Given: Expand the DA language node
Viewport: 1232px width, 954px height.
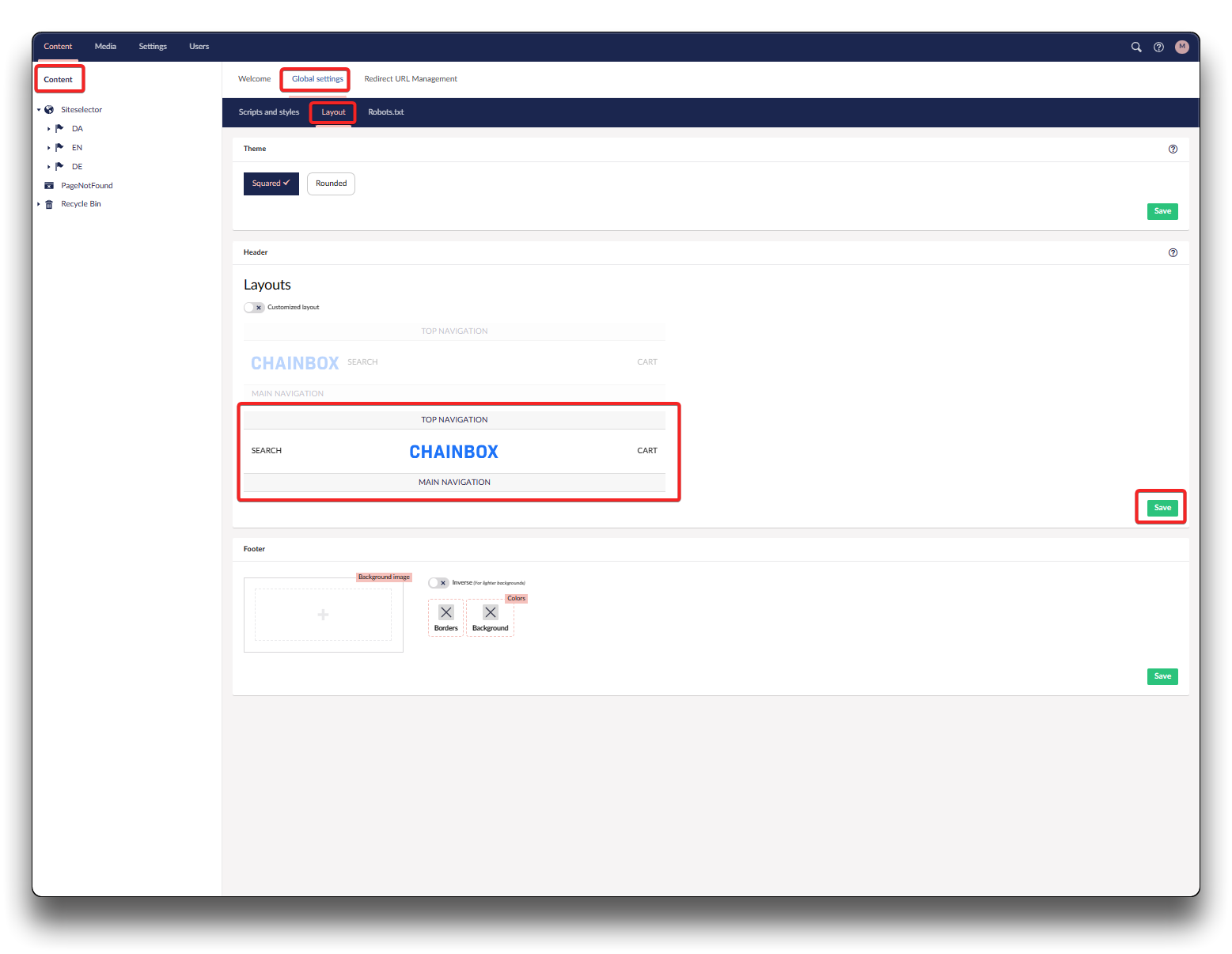Looking at the screenshot, I should pyautogui.click(x=48, y=129).
